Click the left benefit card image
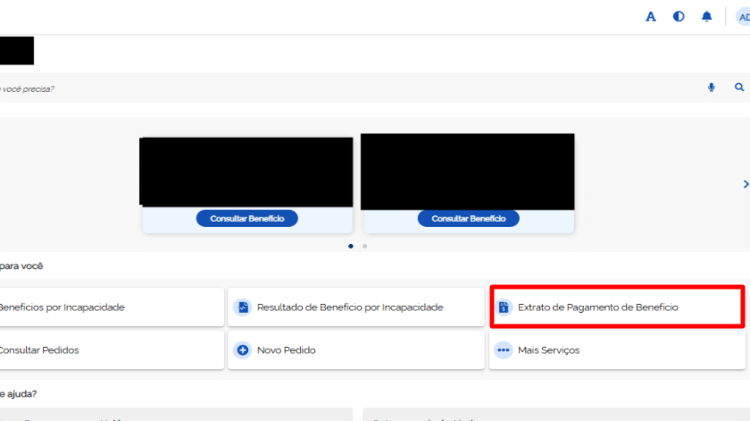Screen dimensions: 750x421 [246, 171]
